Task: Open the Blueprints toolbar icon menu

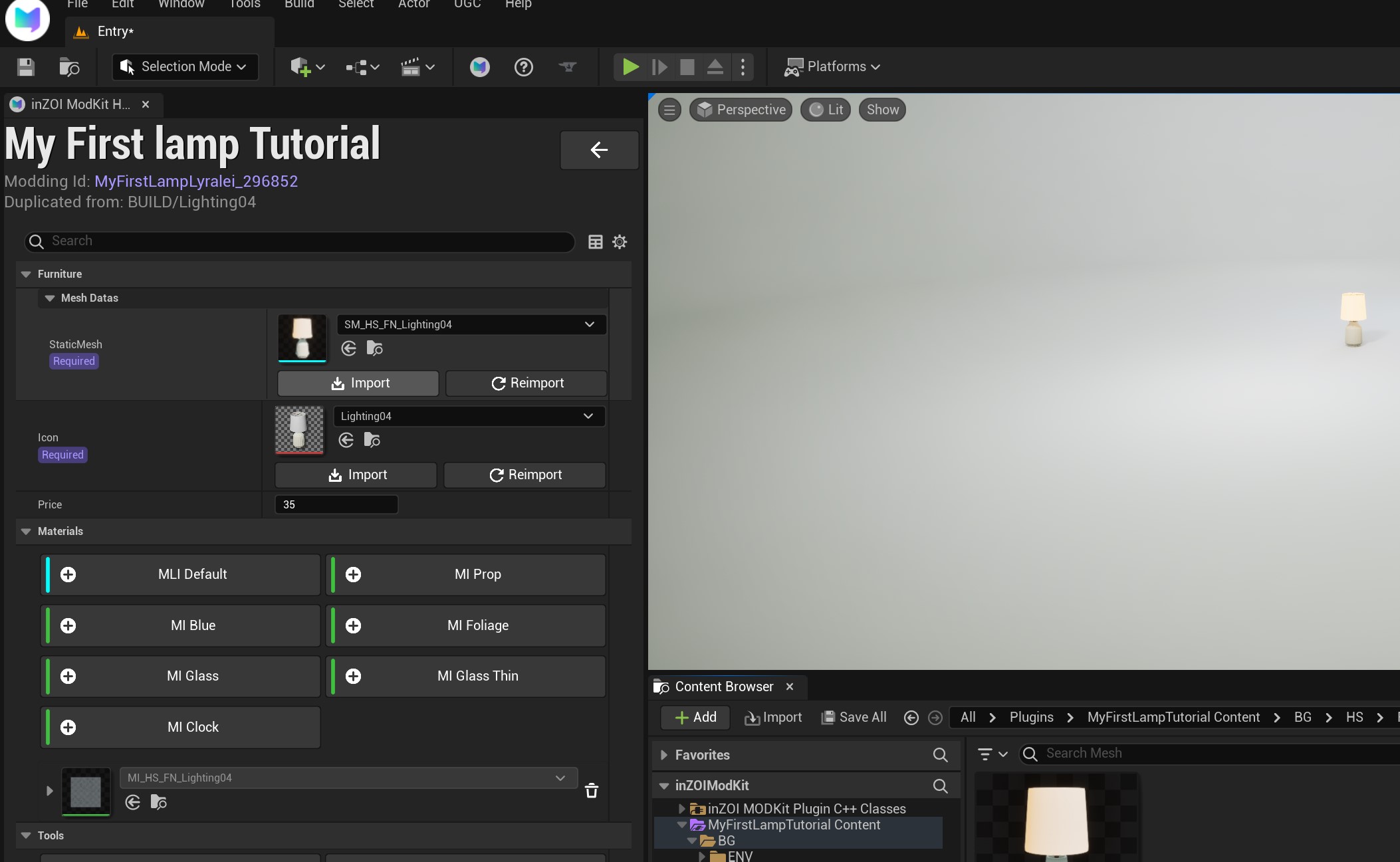Action: click(x=362, y=66)
